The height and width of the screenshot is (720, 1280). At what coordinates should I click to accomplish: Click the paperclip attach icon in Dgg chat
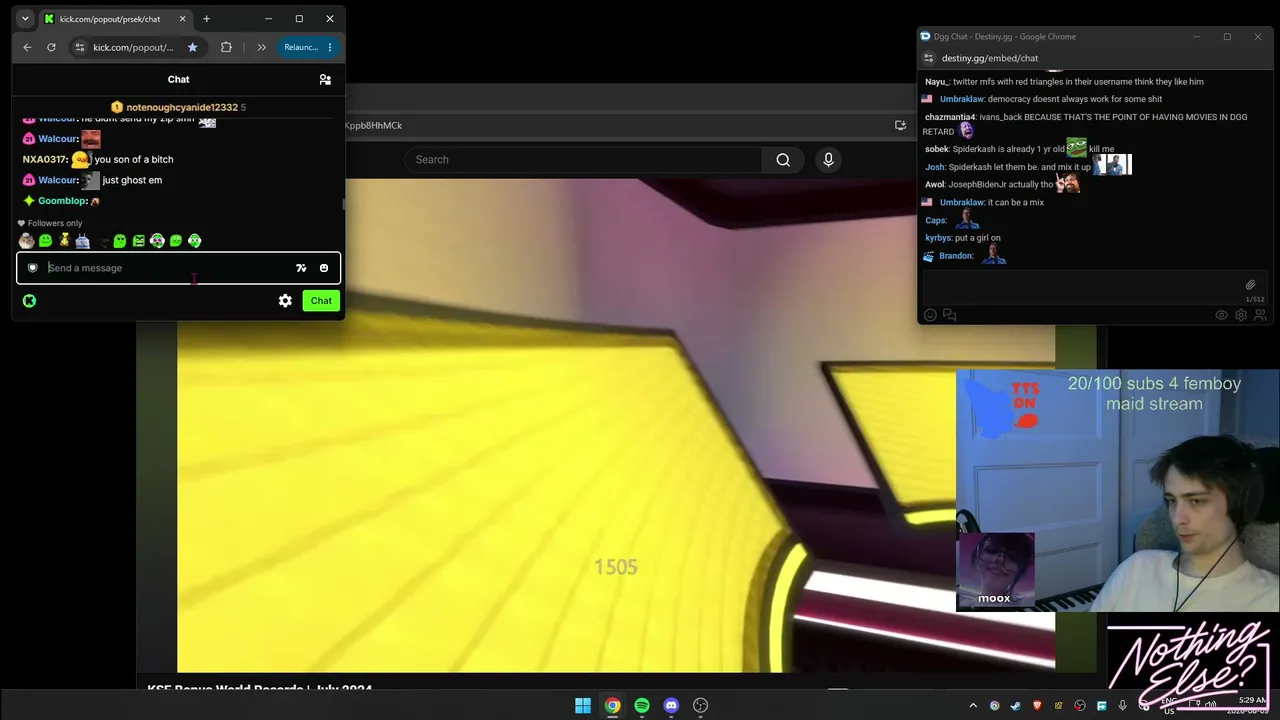1250,285
